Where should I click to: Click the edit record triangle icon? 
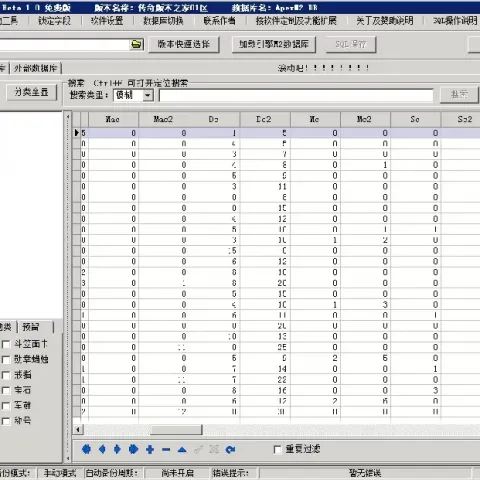(x=182, y=450)
